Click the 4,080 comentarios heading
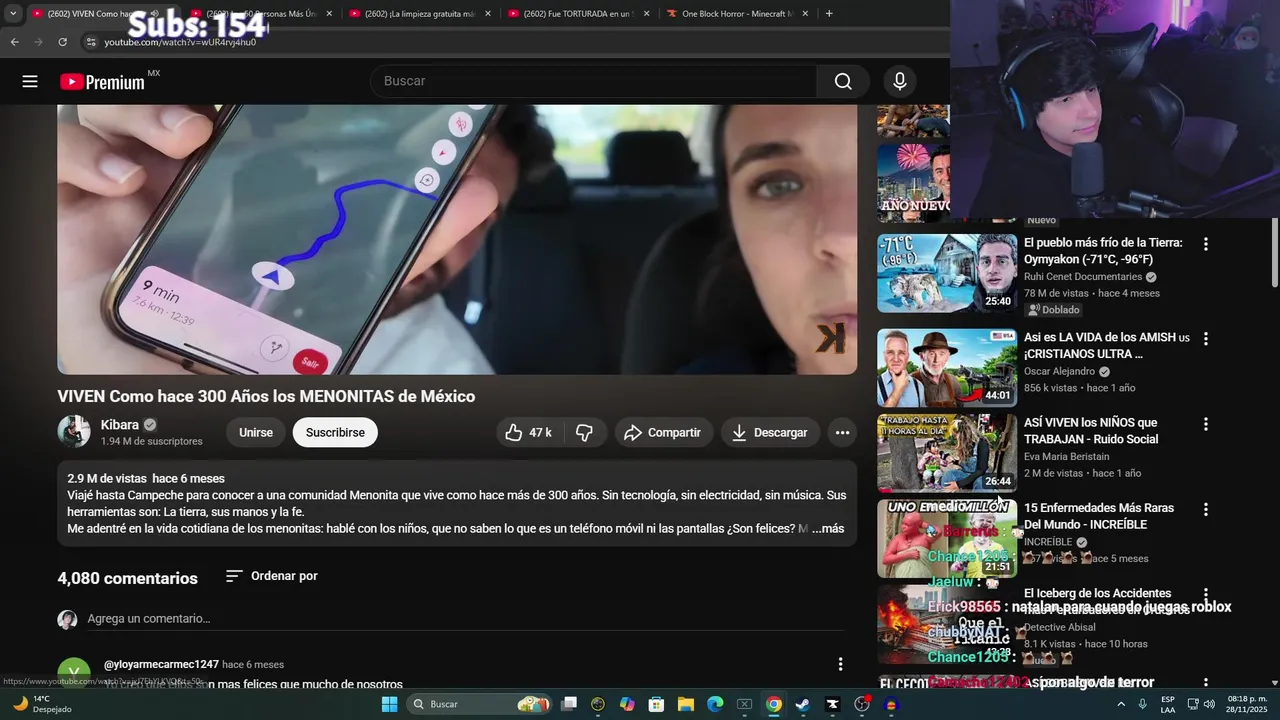 point(128,578)
